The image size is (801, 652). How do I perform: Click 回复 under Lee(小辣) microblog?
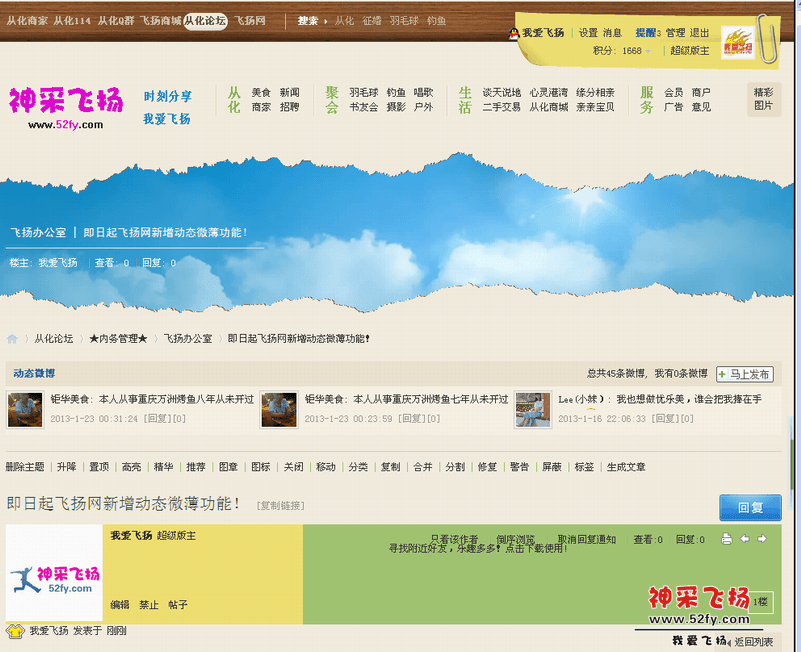tap(666, 418)
